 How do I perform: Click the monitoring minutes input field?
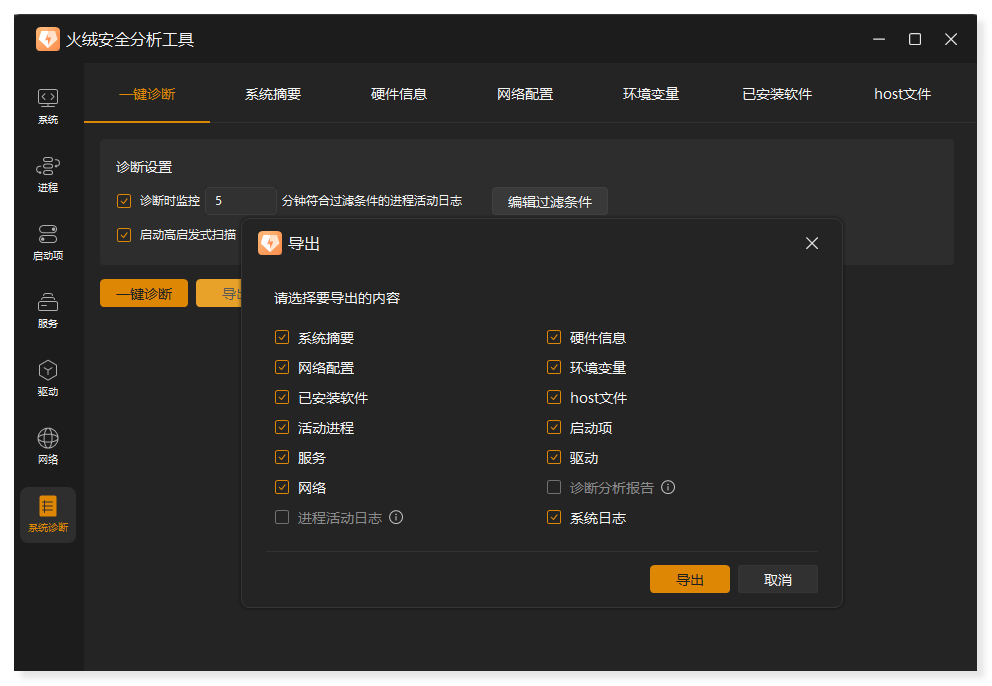(x=240, y=201)
